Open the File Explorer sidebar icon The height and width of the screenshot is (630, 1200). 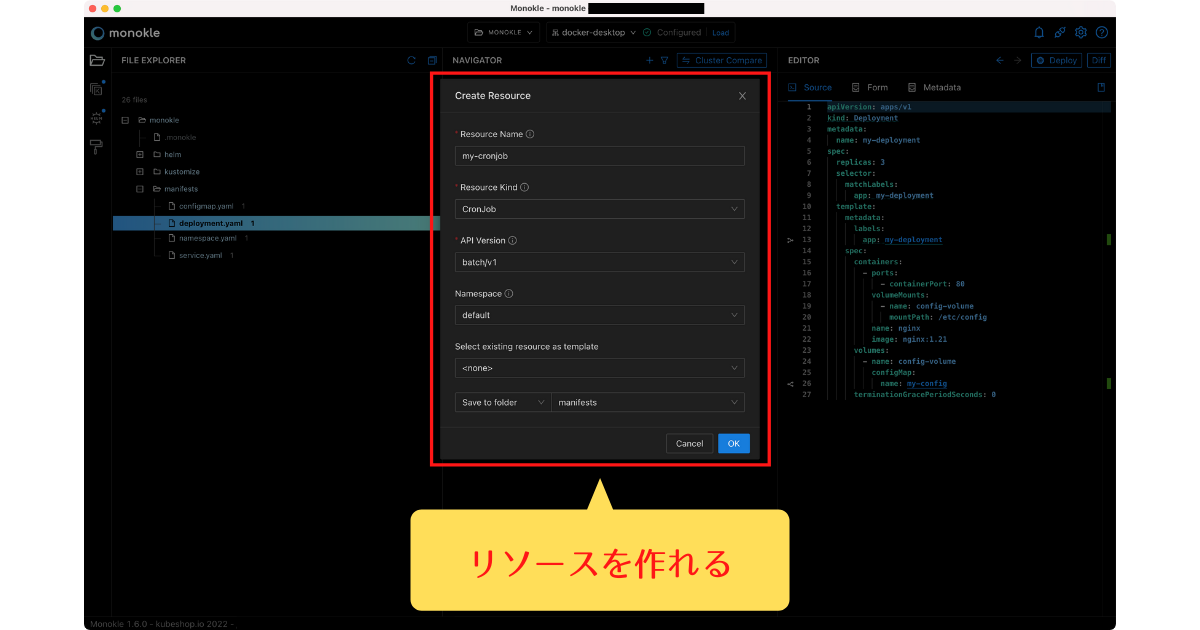pos(97,60)
